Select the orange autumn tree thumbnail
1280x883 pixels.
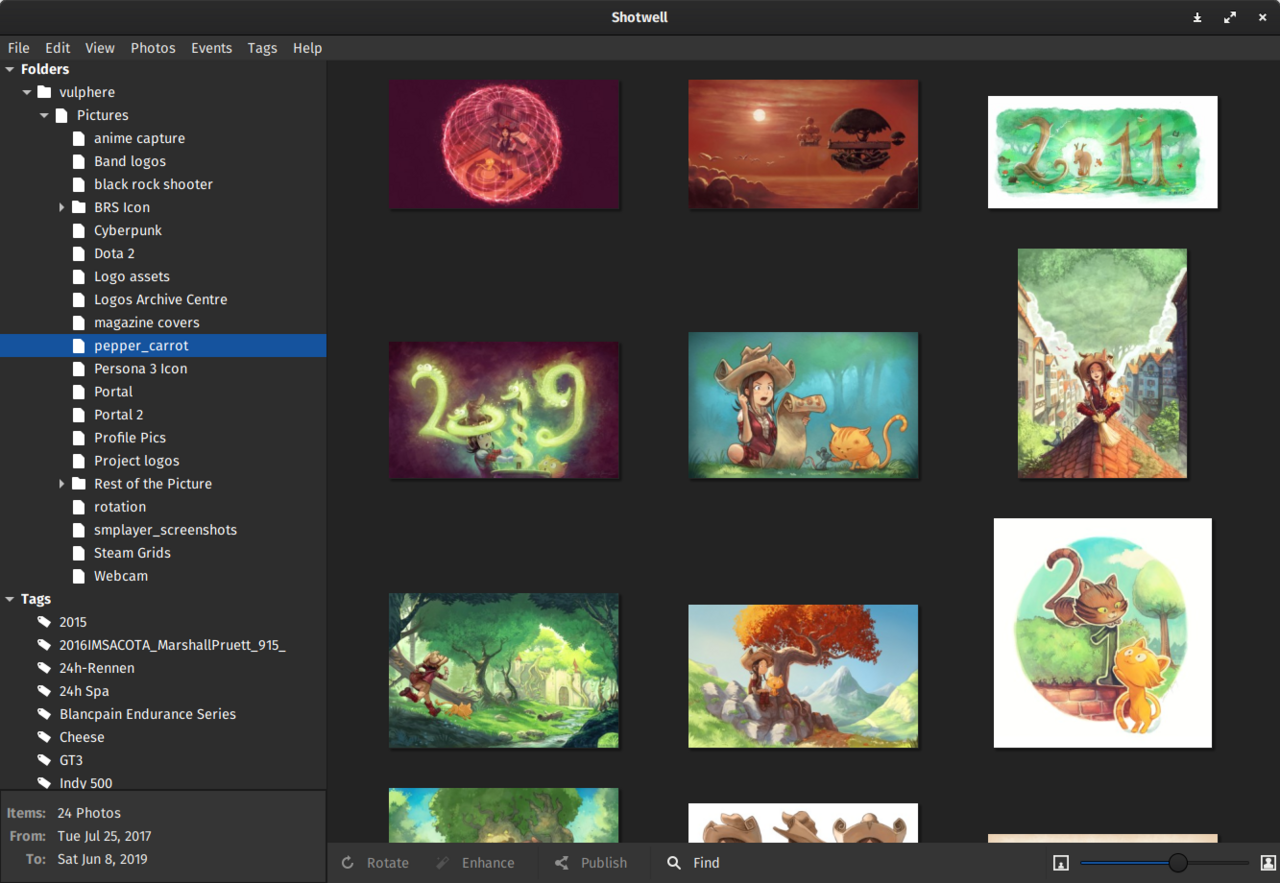coord(803,676)
